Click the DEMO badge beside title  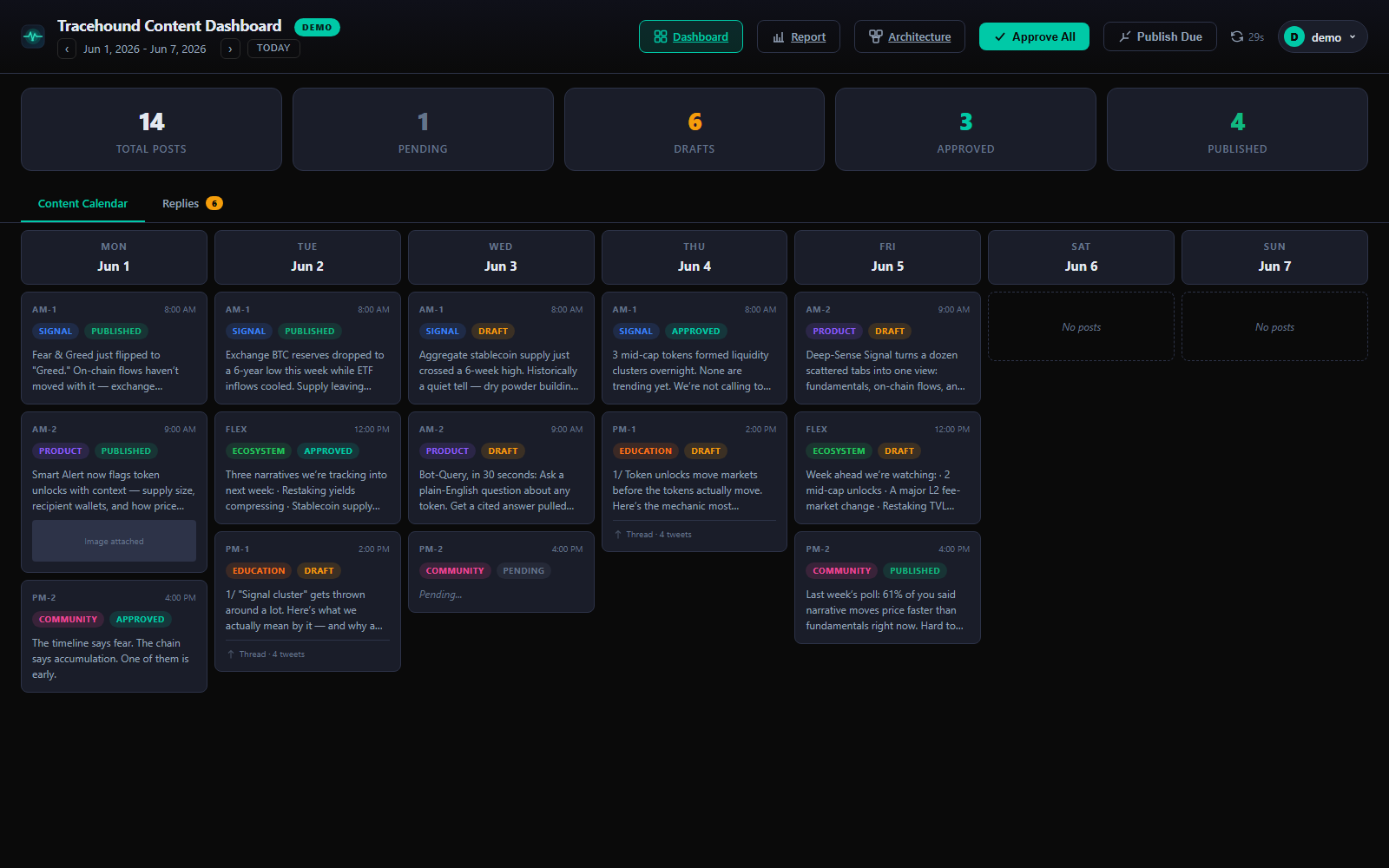pyautogui.click(x=317, y=27)
